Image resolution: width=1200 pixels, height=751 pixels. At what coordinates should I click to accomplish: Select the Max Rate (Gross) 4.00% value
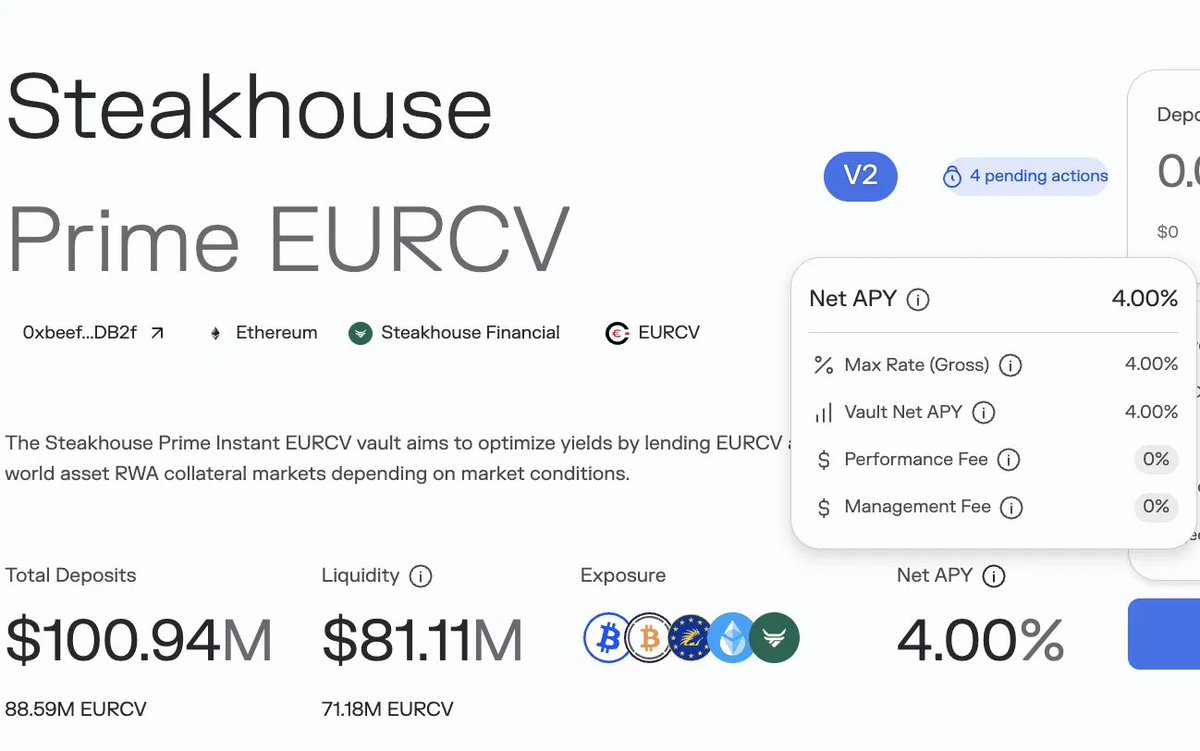[1152, 364]
